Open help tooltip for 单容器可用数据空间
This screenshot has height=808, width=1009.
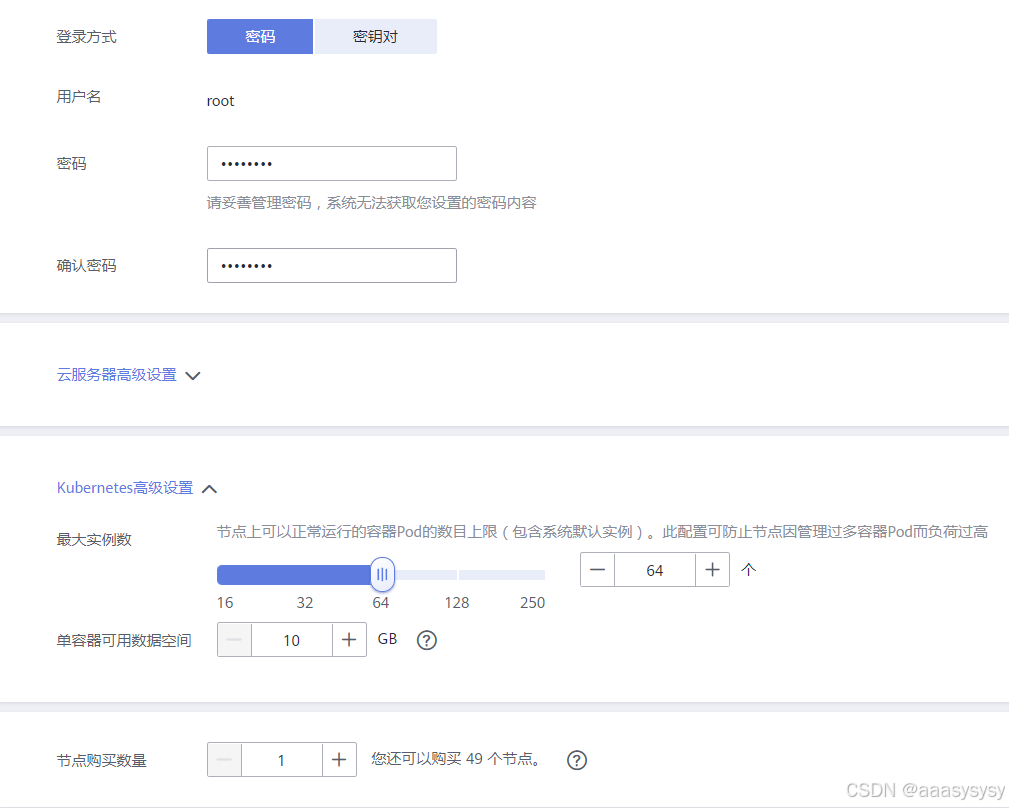426,639
